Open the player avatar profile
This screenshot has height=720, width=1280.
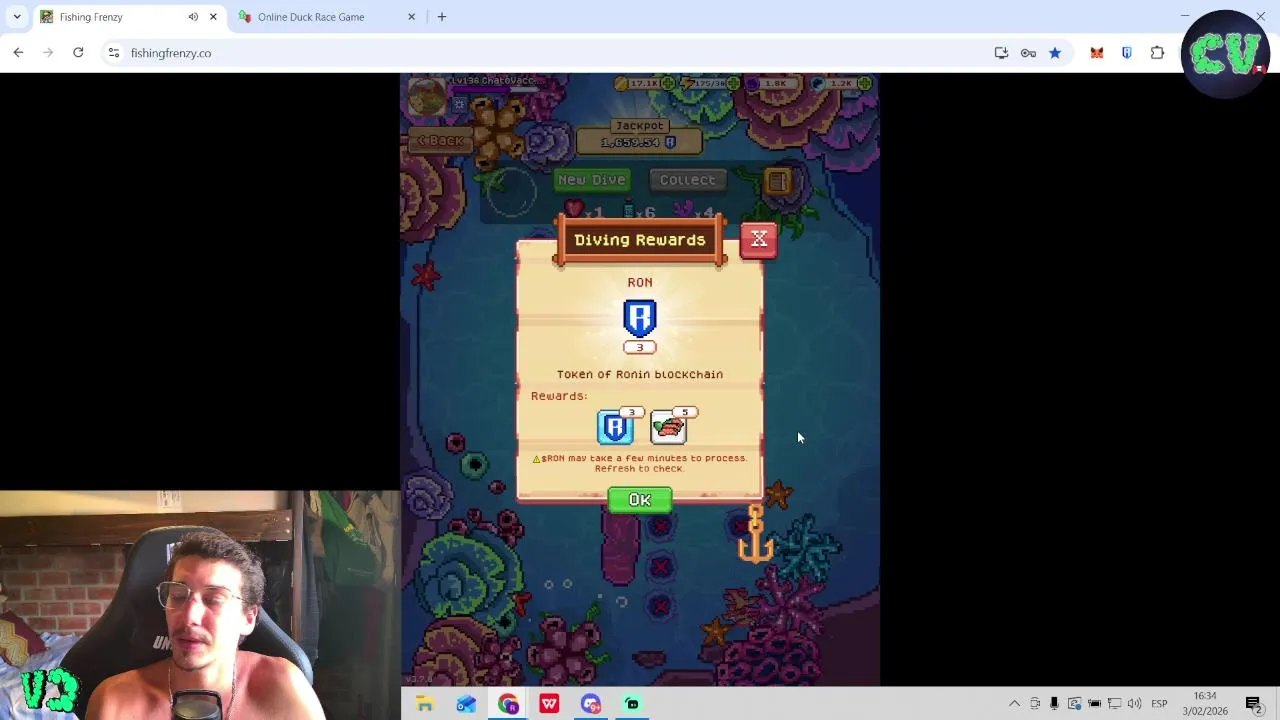[428, 97]
